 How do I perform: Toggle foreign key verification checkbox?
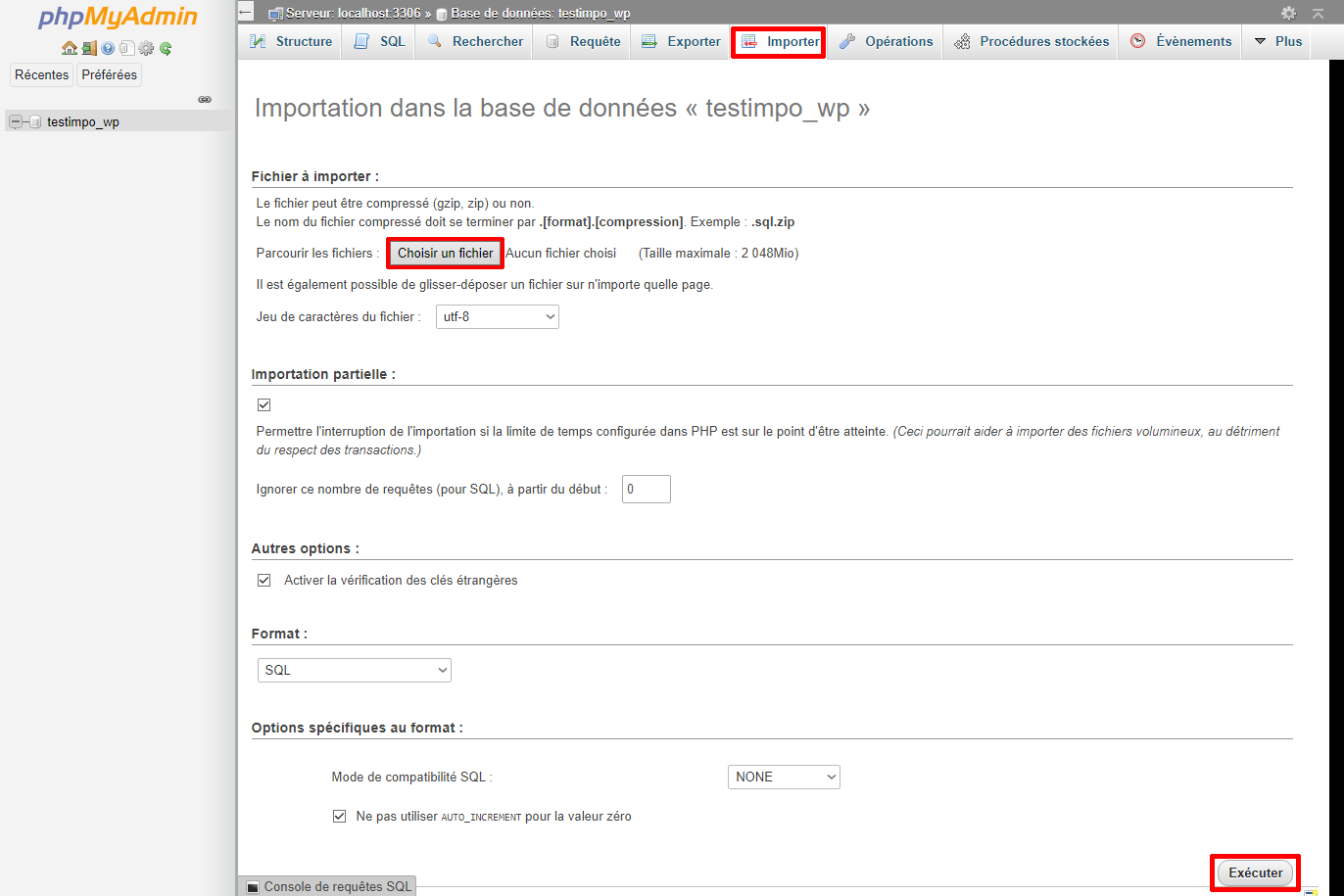[264, 580]
